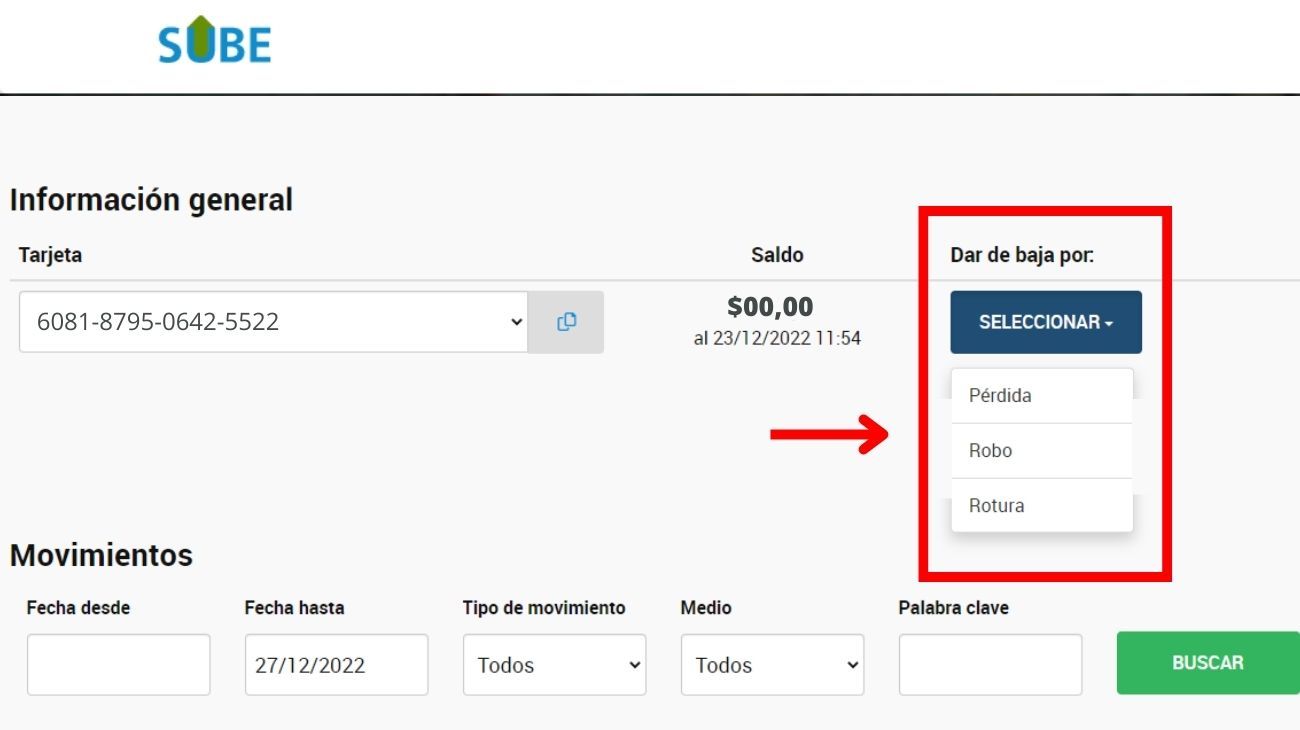This screenshot has height=730, width=1300.
Task: Click the date text al 23/12/2022 11:54
Action: 777,339
